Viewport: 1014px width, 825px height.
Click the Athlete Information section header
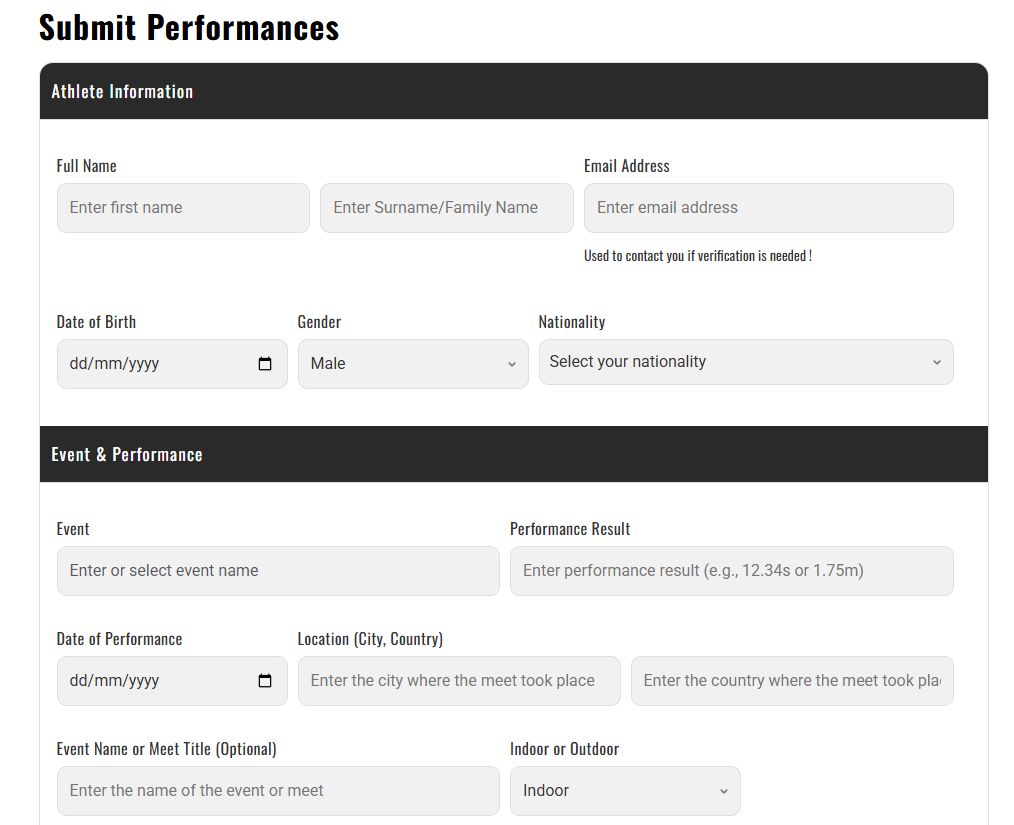[122, 92]
